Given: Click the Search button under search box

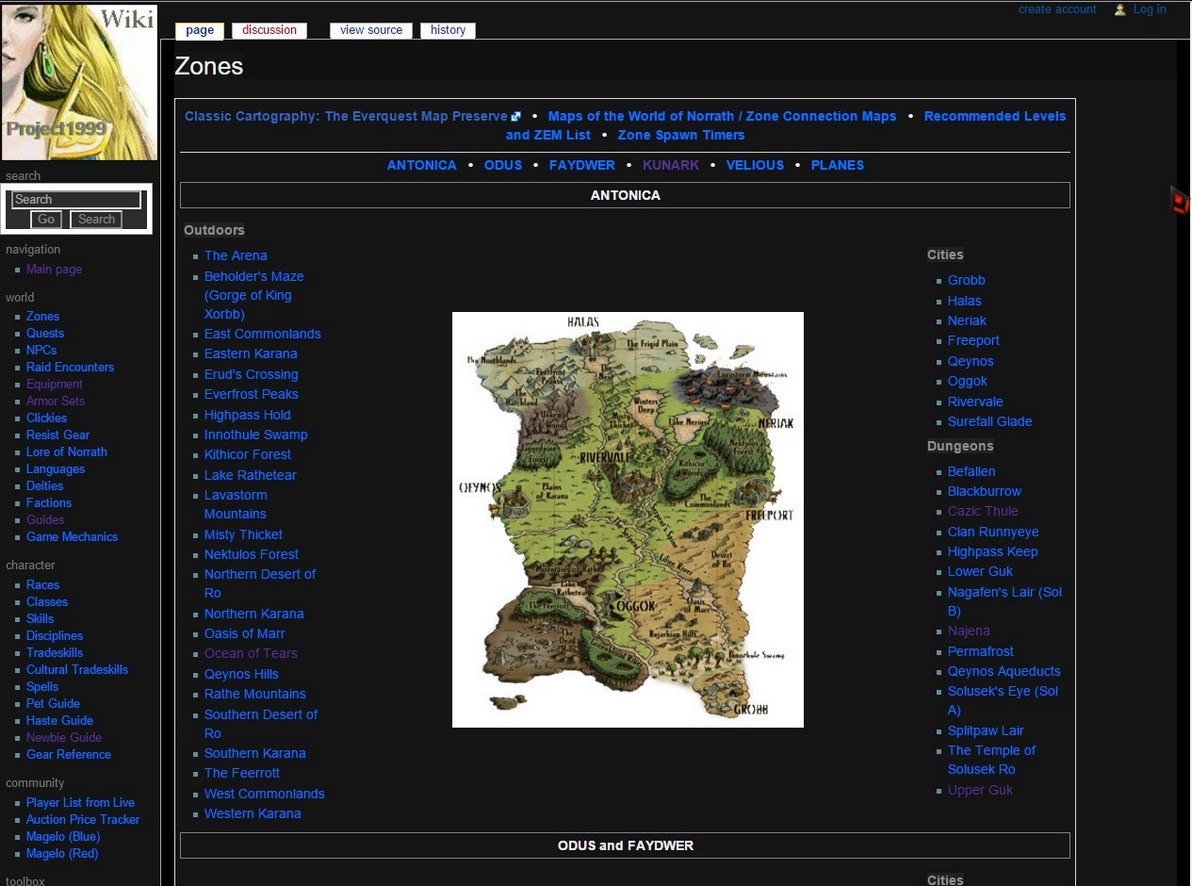Looking at the screenshot, I should (x=97, y=219).
